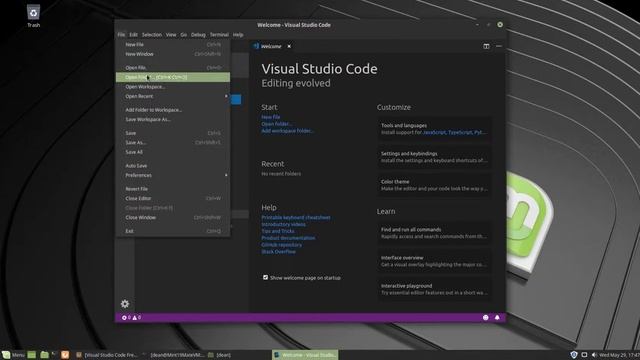Select the highlighted Open Folder... menu entry
Image resolution: width=640 pixels, height=360 pixels.
click(173, 77)
